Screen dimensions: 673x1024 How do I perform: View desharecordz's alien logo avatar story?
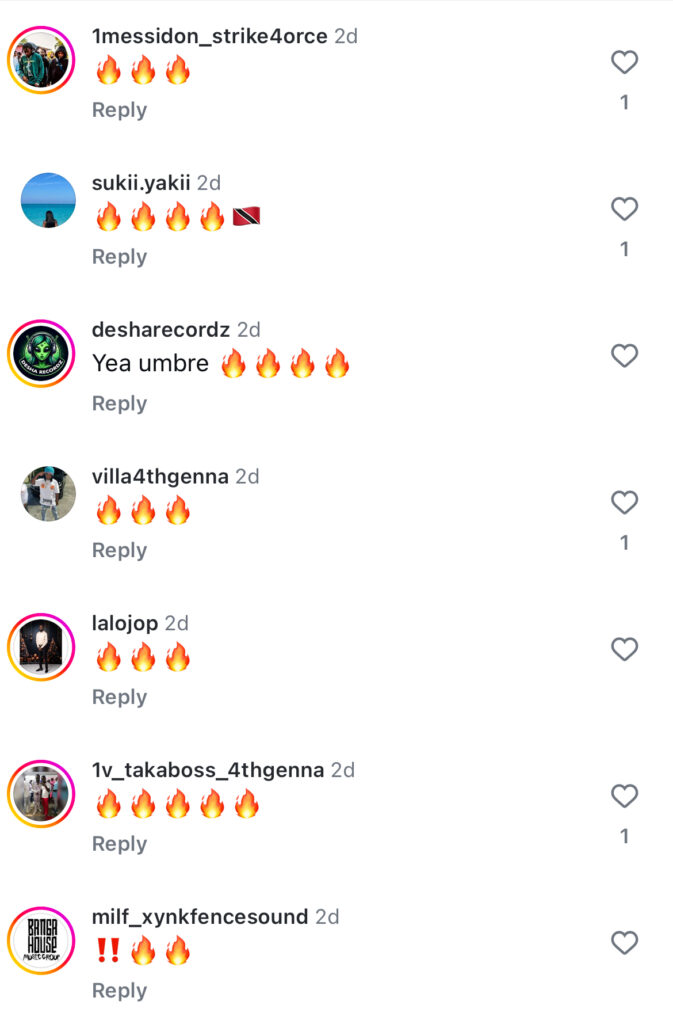click(41, 353)
